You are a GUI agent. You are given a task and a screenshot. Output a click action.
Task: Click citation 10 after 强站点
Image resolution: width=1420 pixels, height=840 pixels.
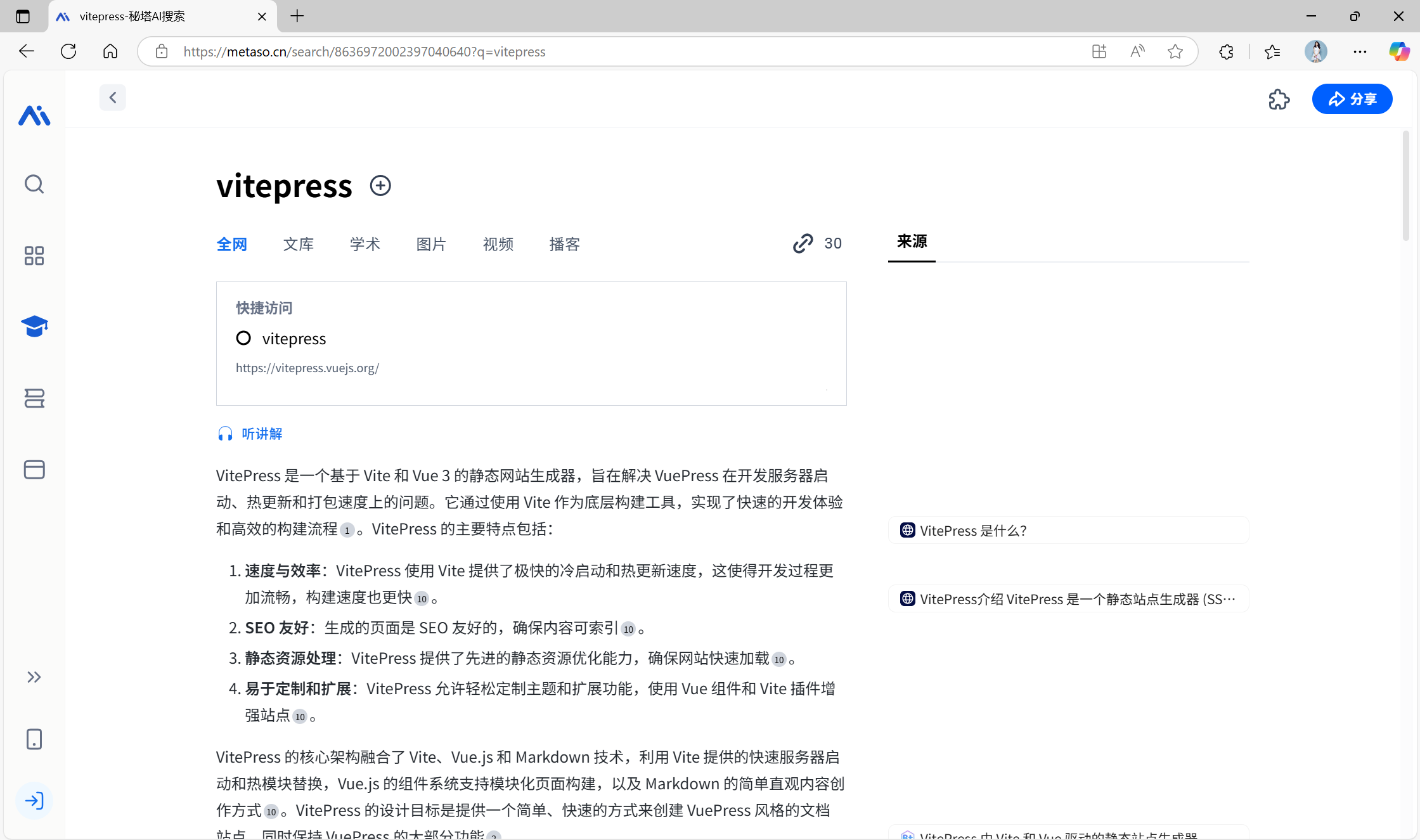(x=300, y=717)
